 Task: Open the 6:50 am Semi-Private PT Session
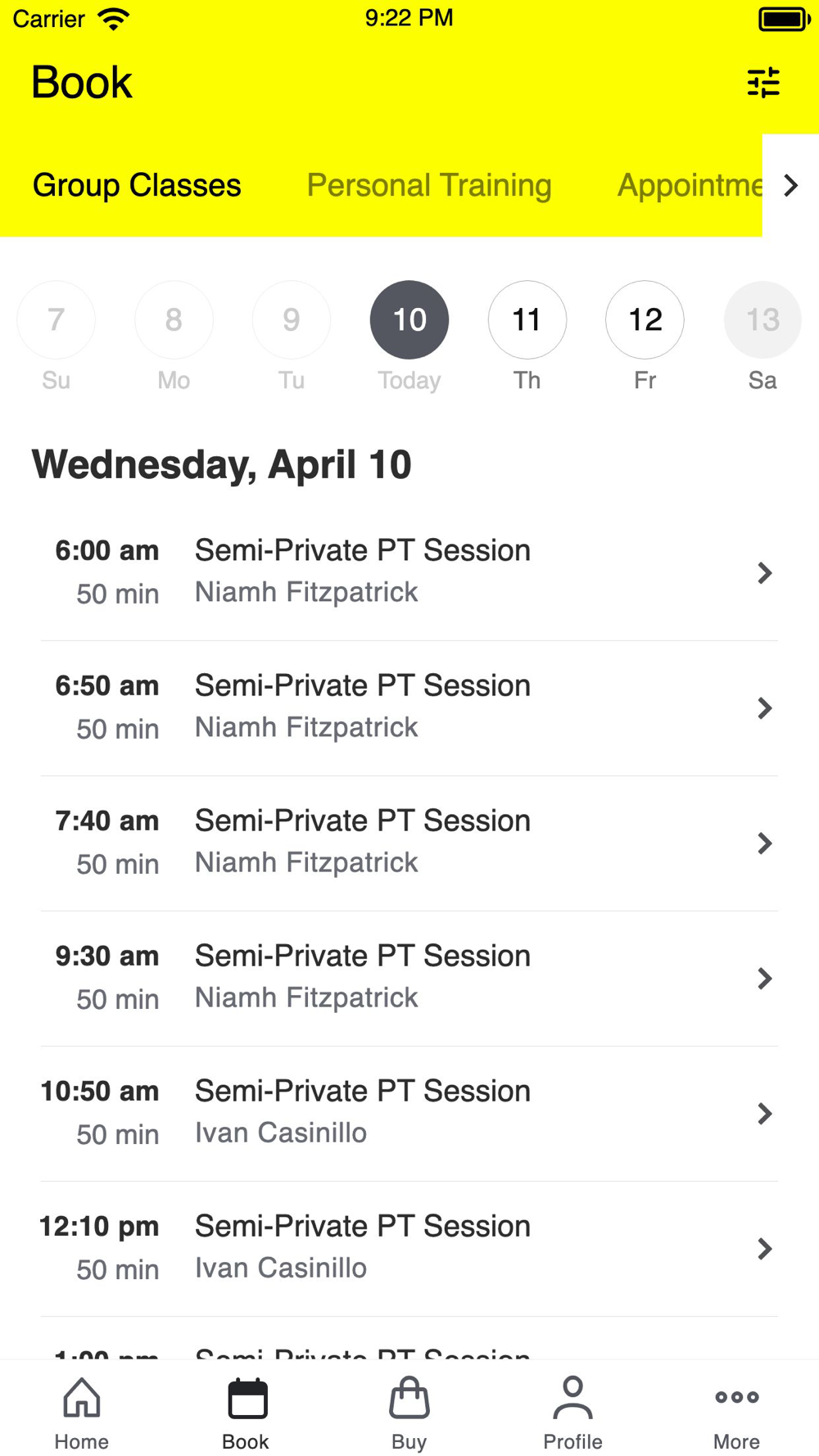pos(362,708)
